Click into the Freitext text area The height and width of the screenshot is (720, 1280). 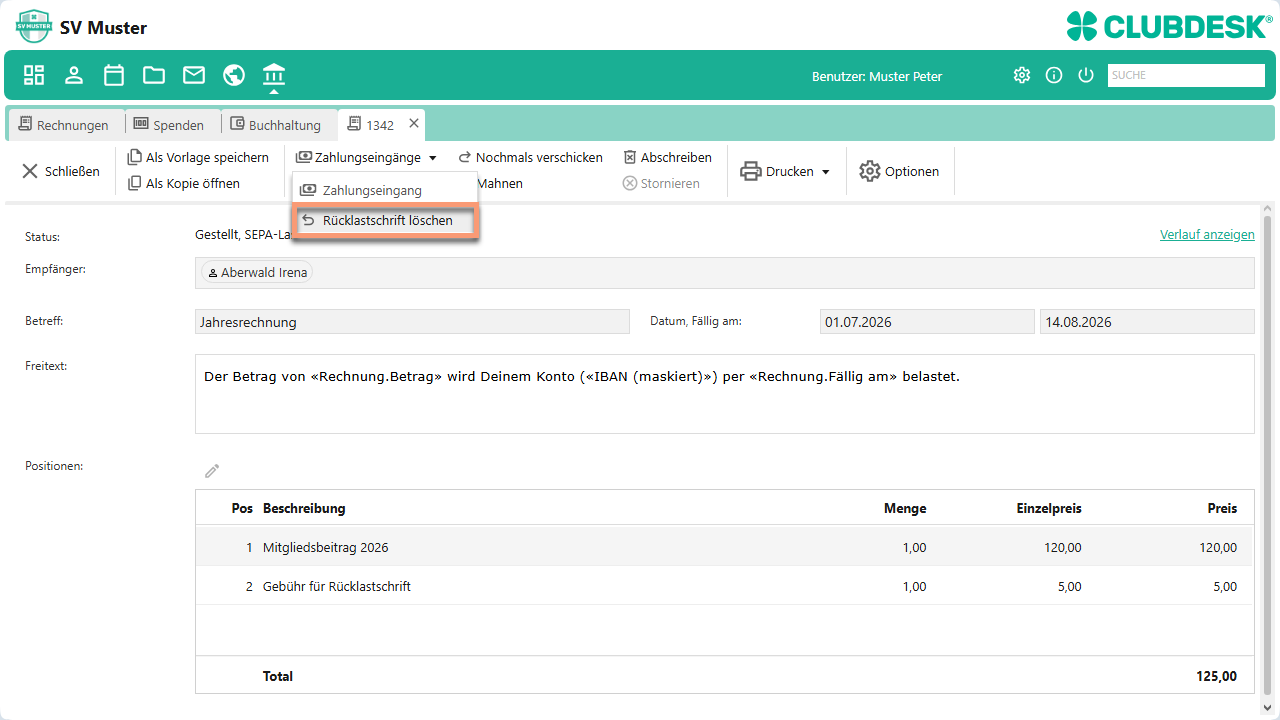725,394
